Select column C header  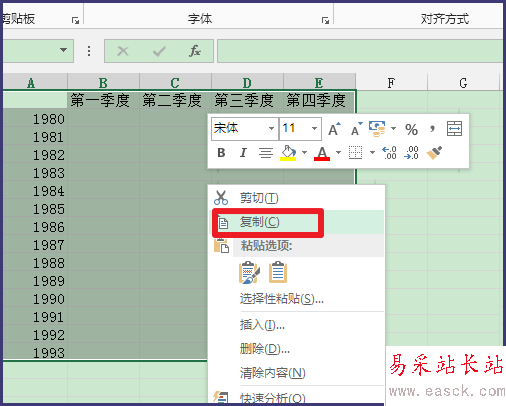pyautogui.click(x=175, y=82)
